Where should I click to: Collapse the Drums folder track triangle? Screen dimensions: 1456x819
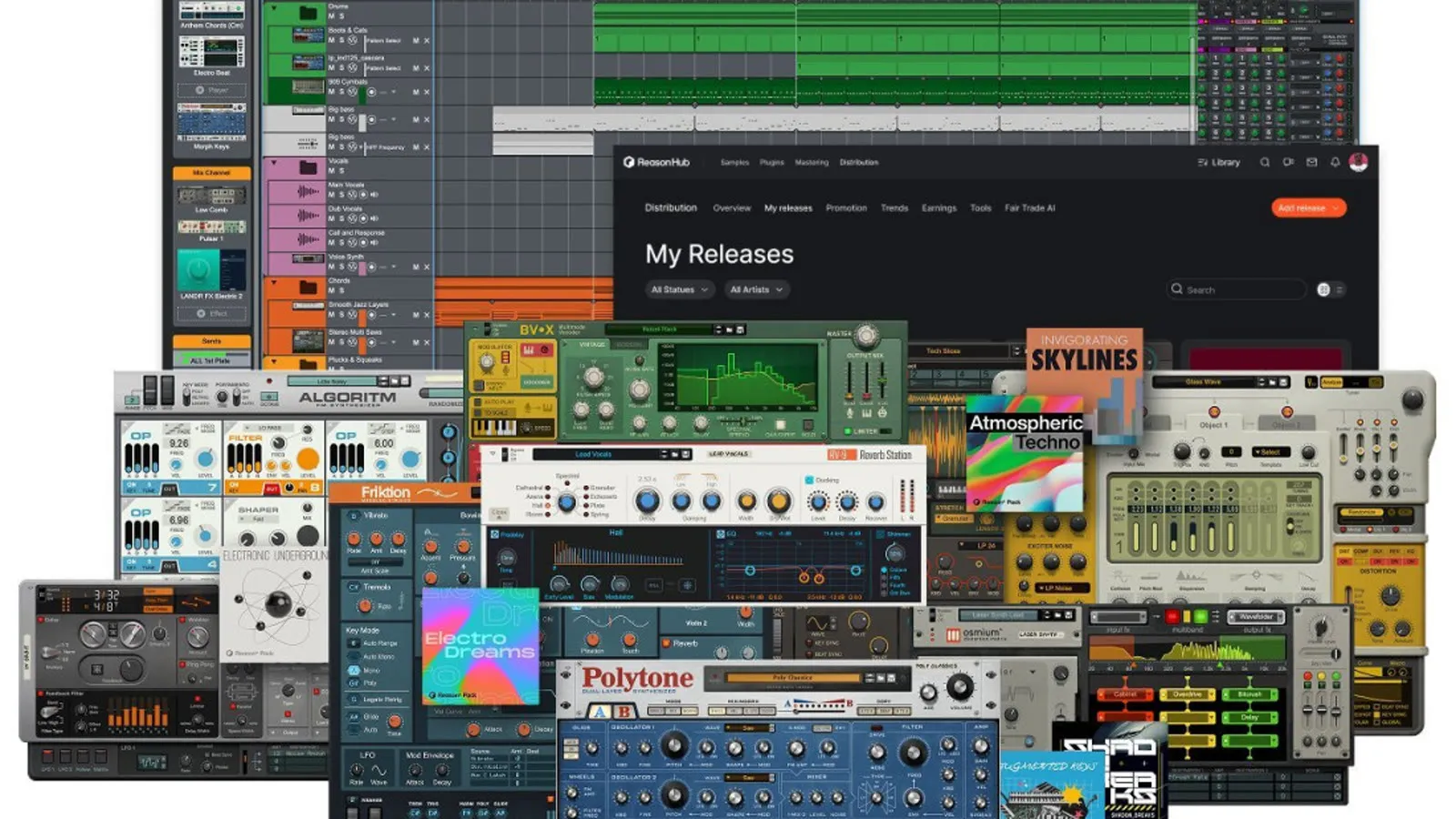pos(274,8)
